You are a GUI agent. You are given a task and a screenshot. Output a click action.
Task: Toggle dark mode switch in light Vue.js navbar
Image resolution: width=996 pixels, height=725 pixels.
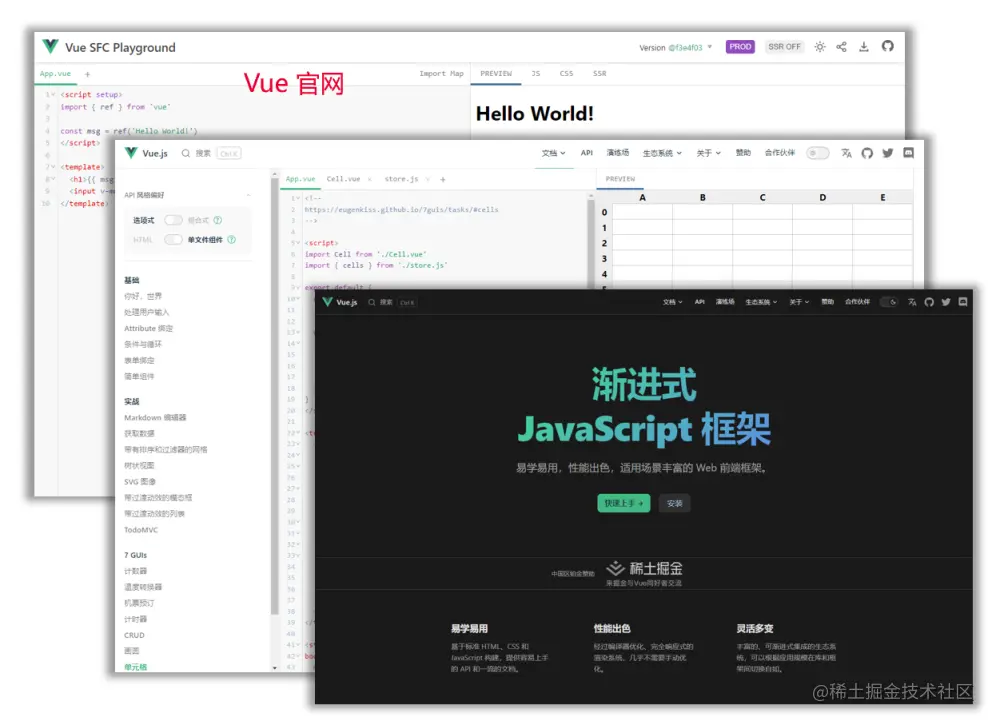tap(818, 153)
